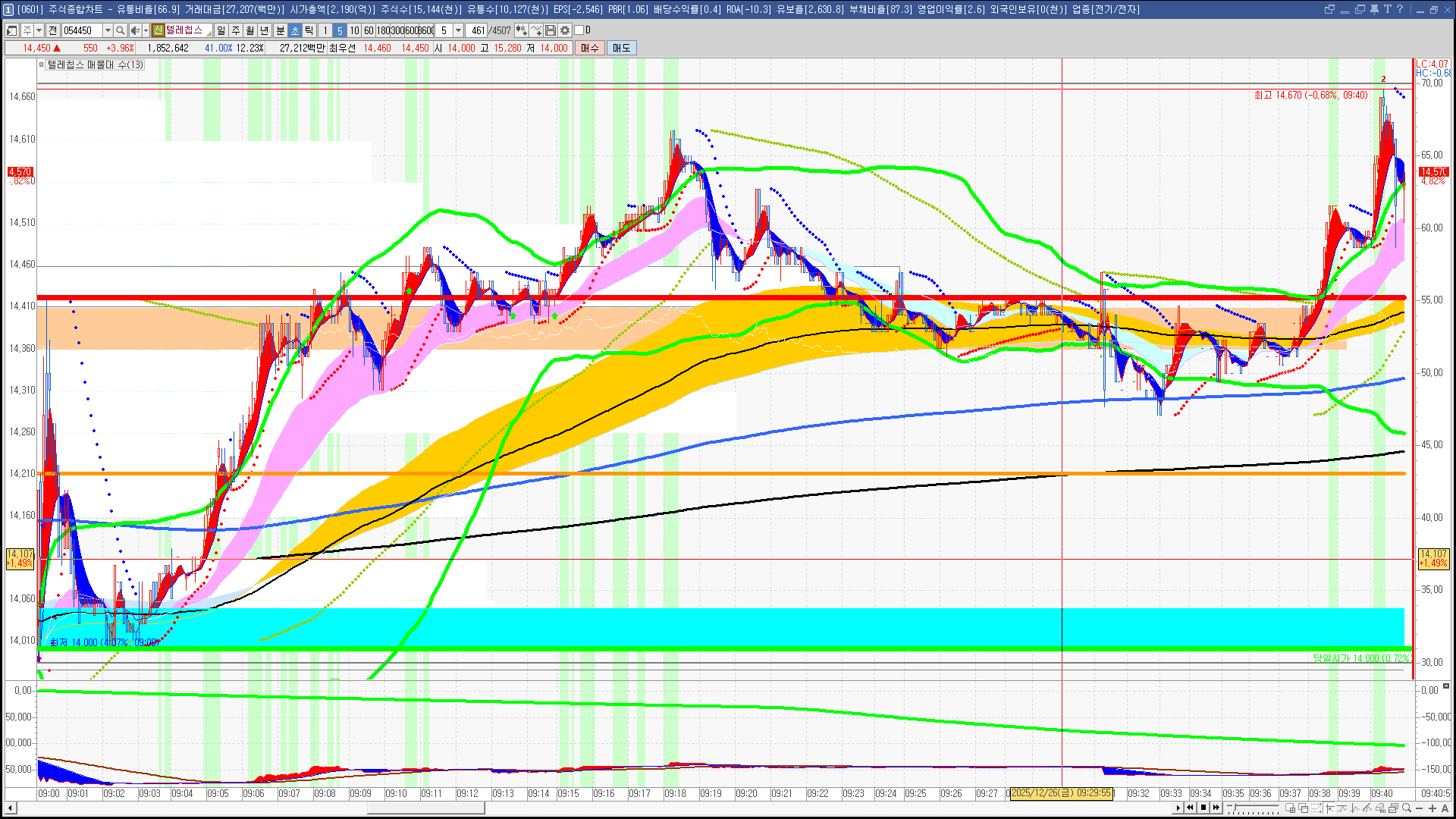This screenshot has width=1456, height=819.
Task: Toggle the D checkbox in toolbar
Action: 579,30
